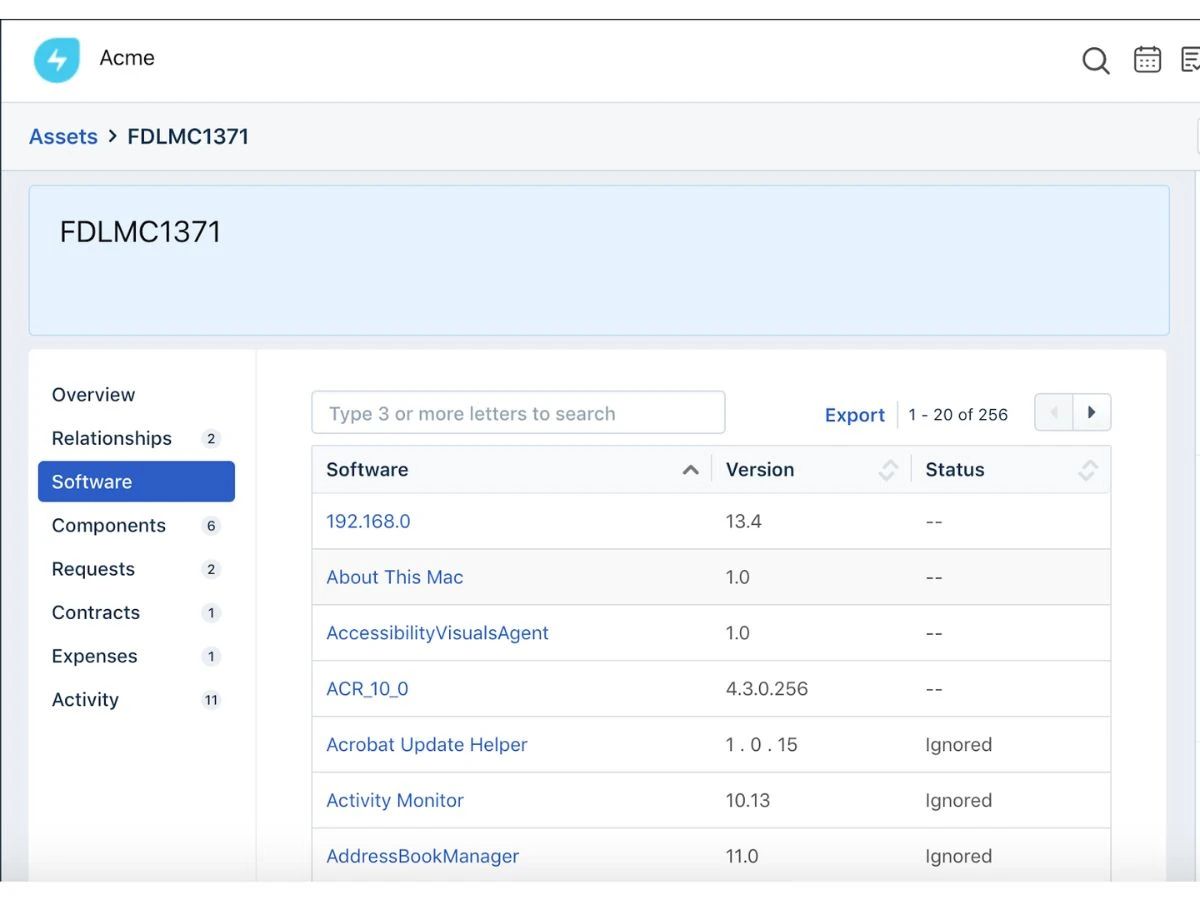Open the ACR_10_0 software link
This screenshot has height=900, width=1200.
(367, 689)
